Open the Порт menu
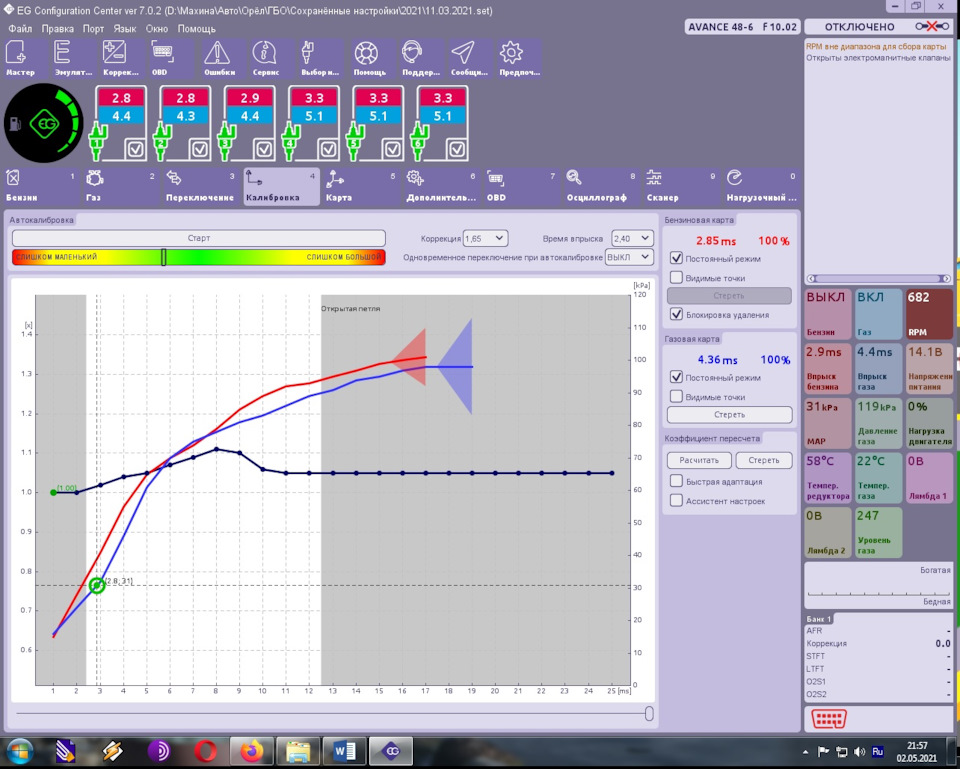 [x=93, y=29]
